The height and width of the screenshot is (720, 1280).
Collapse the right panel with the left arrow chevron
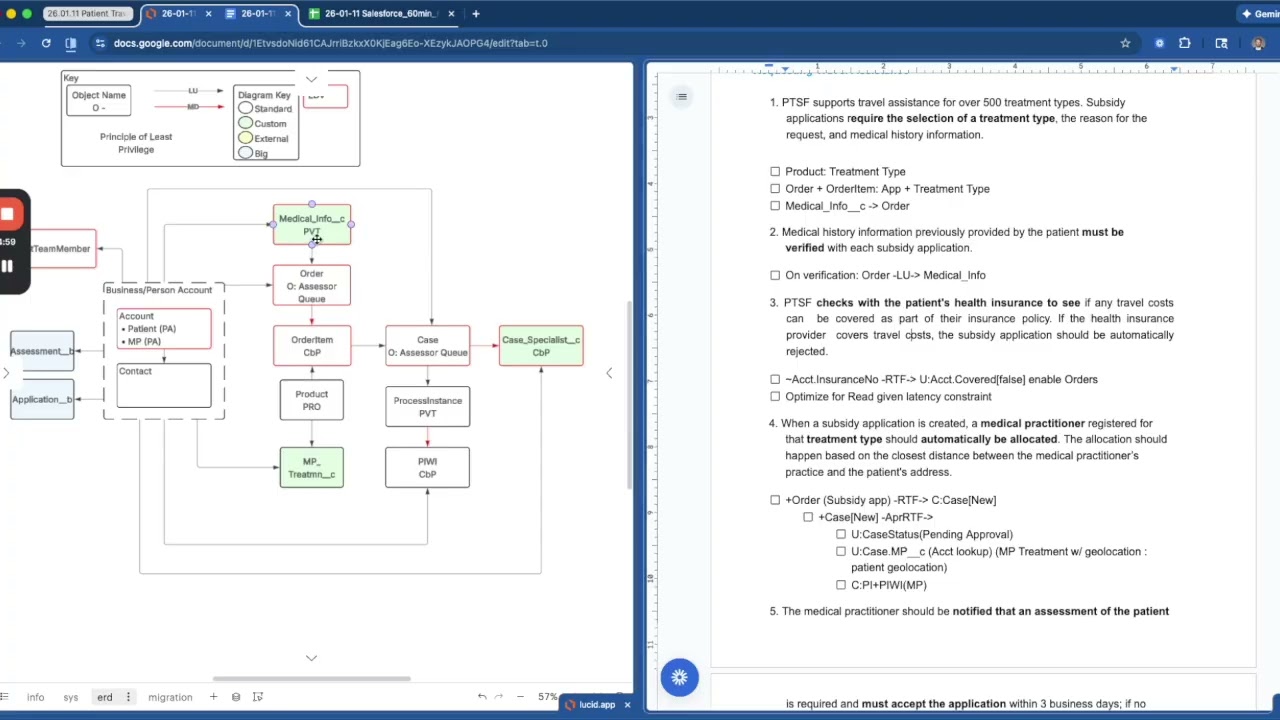pos(609,373)
